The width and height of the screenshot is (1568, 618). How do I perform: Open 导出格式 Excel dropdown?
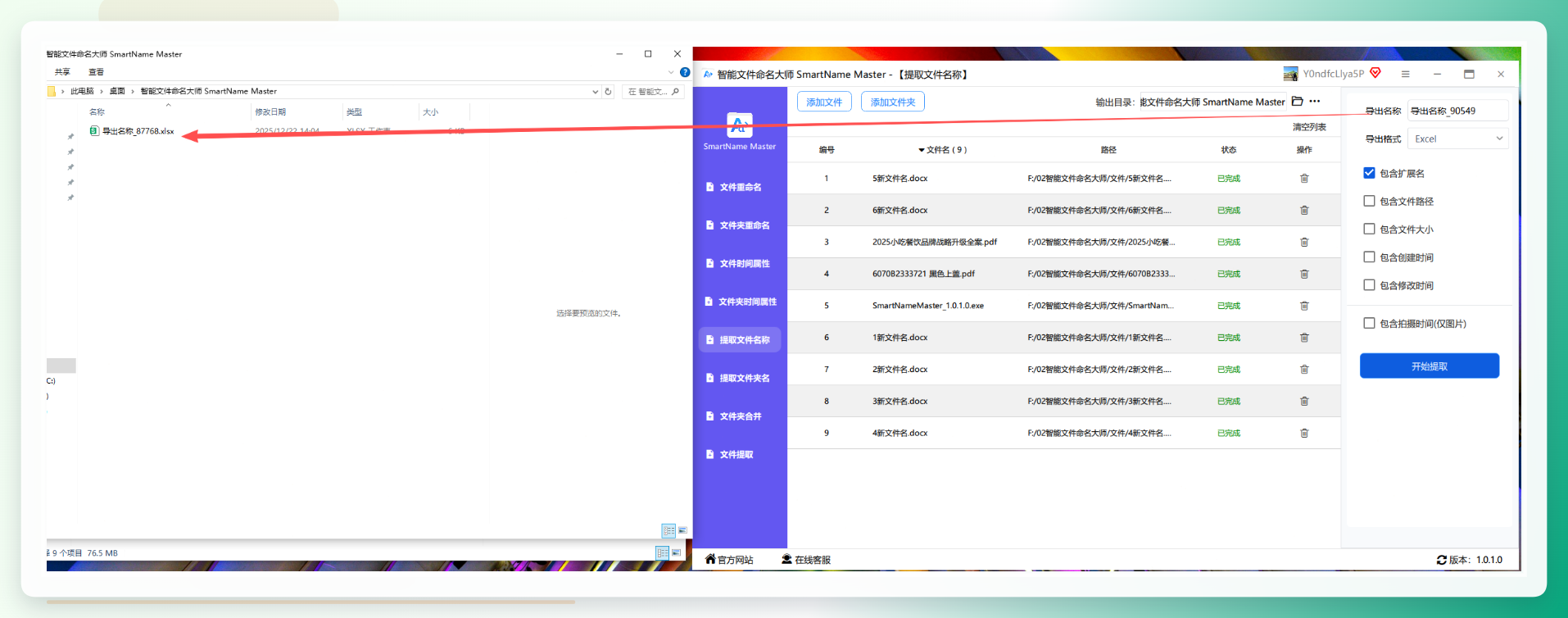1457,139
